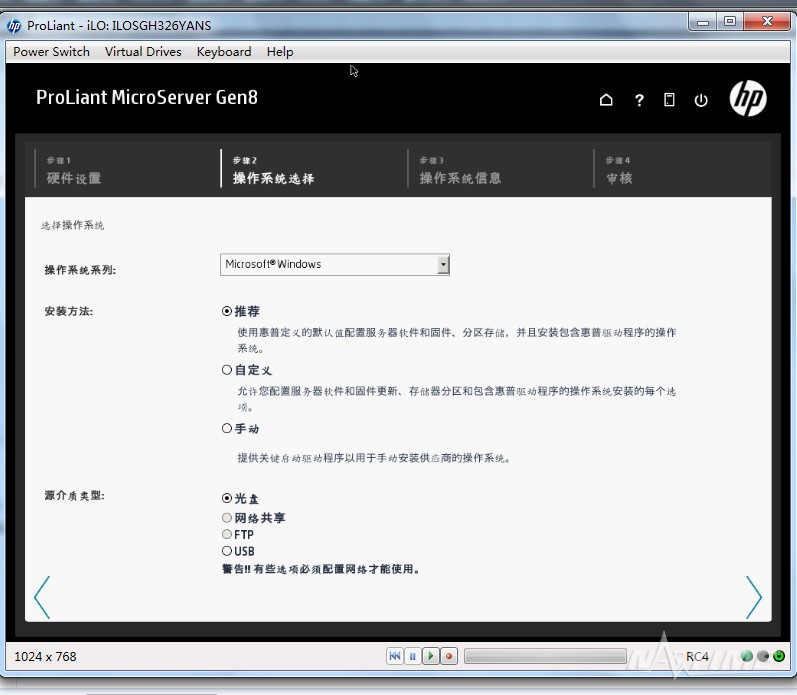Screen dimensions: 797x695
Task: Click the rewind to start playback button
Action: click(x=394, y=656)
